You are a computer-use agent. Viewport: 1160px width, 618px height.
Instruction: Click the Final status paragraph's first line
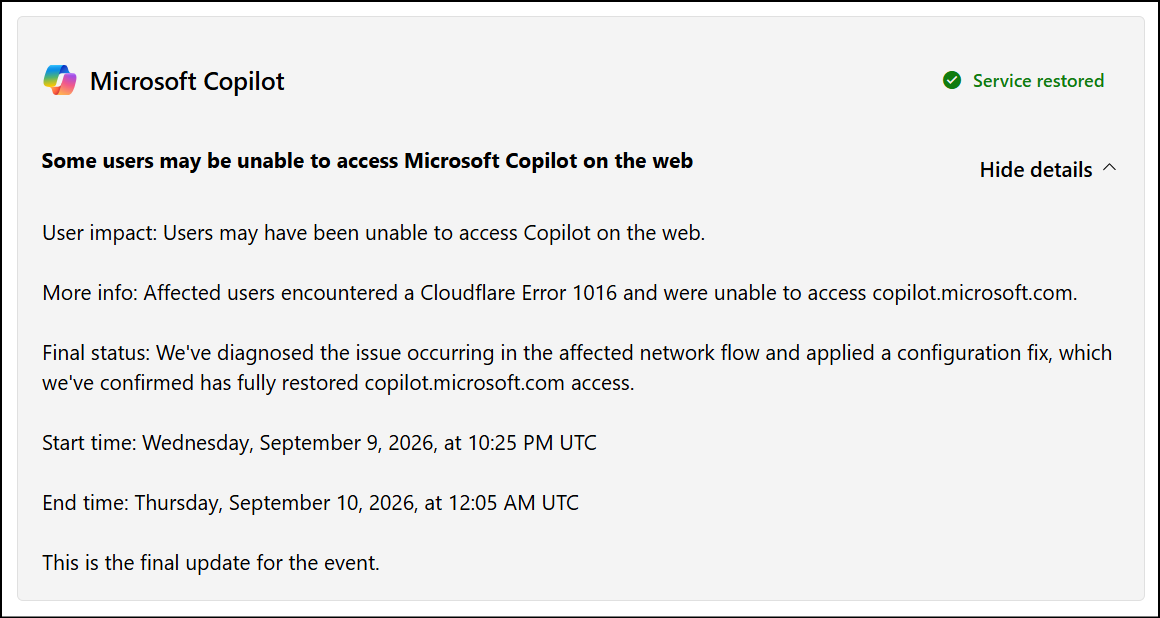click(x=577, y=354)
